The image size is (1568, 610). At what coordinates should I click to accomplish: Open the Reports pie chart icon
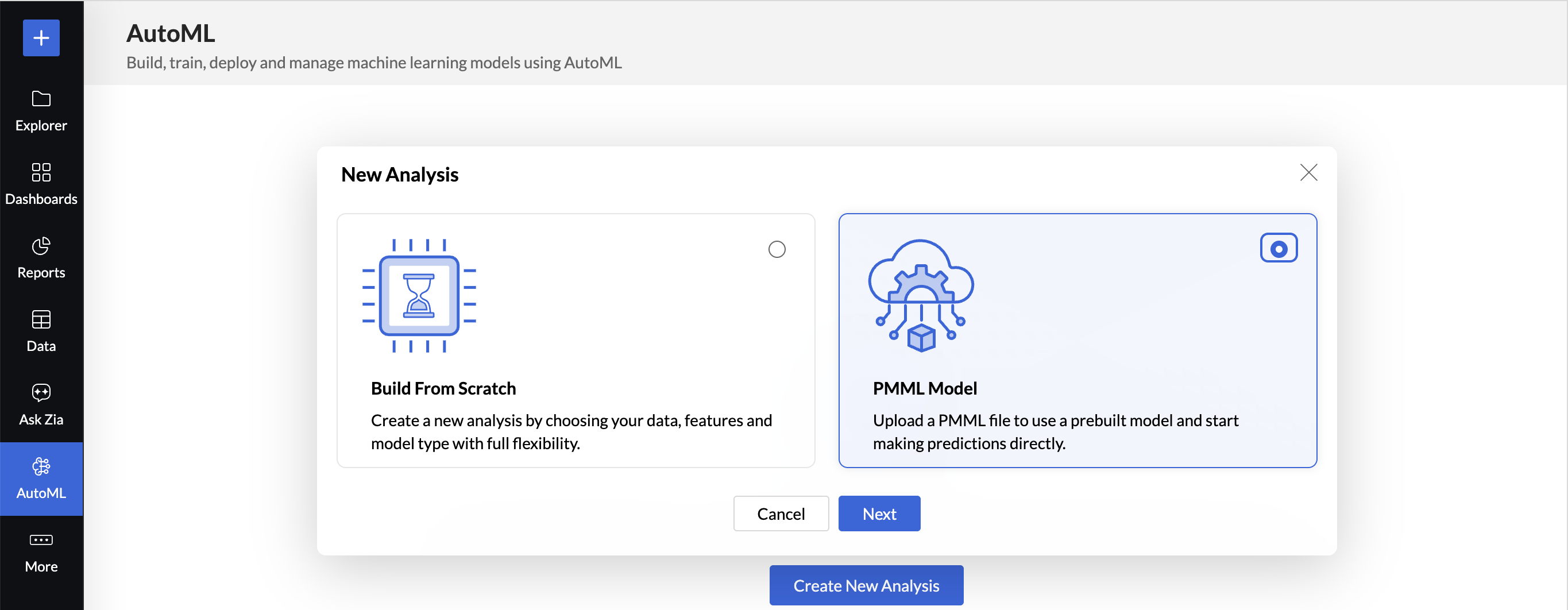(41, 246)
